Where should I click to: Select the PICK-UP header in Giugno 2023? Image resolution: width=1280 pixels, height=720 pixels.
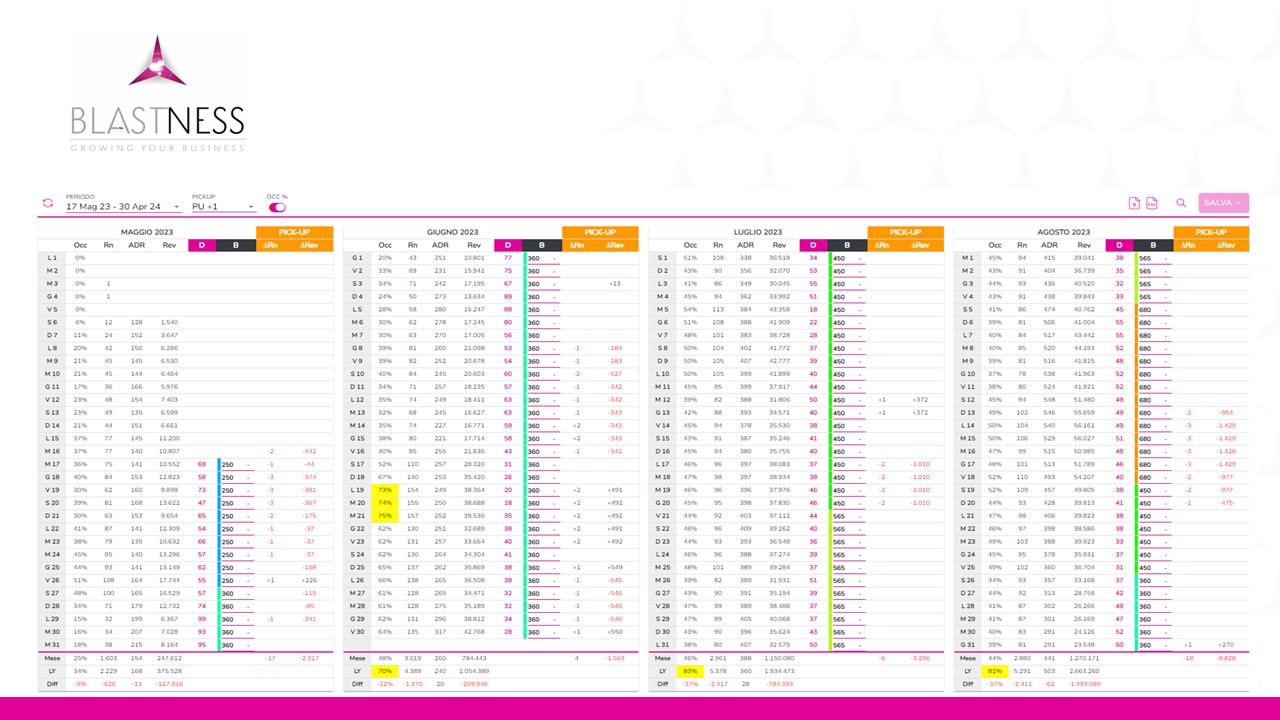point(599,232)
